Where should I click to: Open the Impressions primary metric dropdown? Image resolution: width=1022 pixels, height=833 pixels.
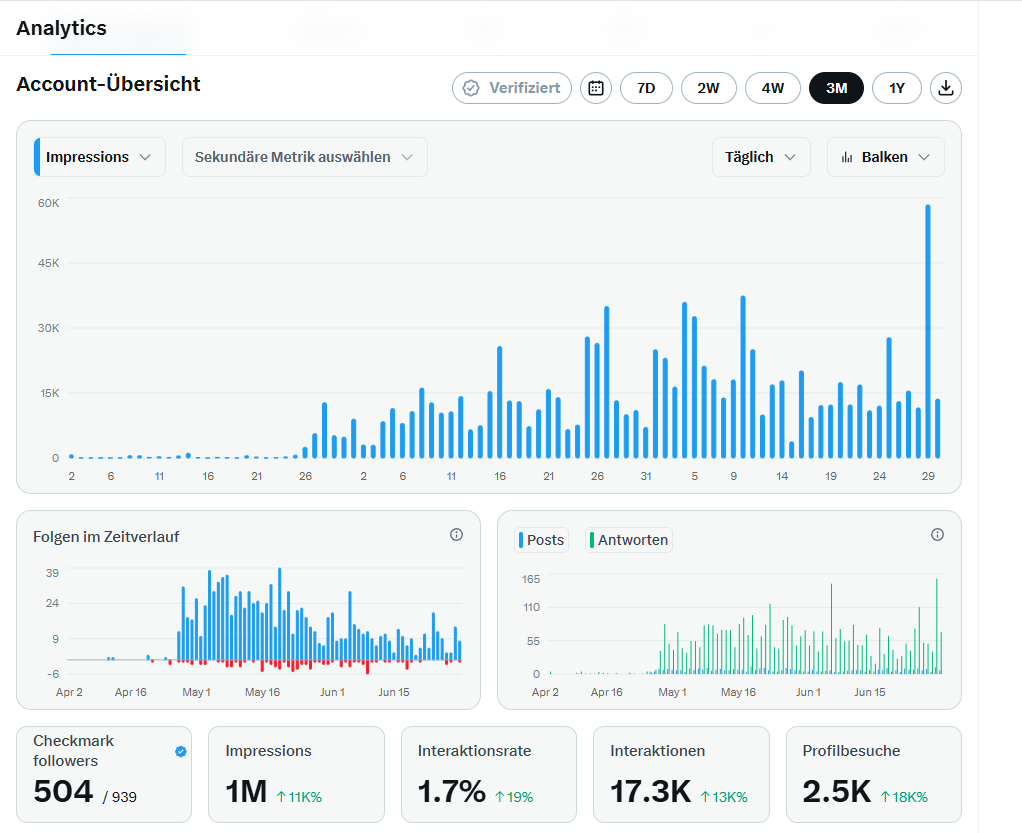pos(99,157)
